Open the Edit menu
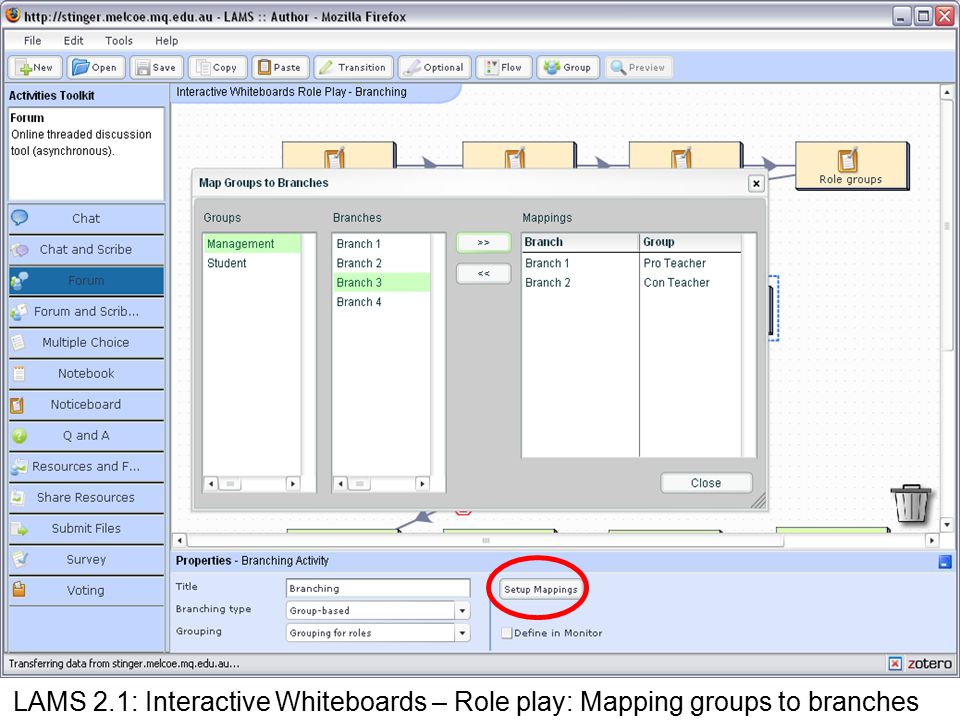960x720 pixels. coord(73,41)
